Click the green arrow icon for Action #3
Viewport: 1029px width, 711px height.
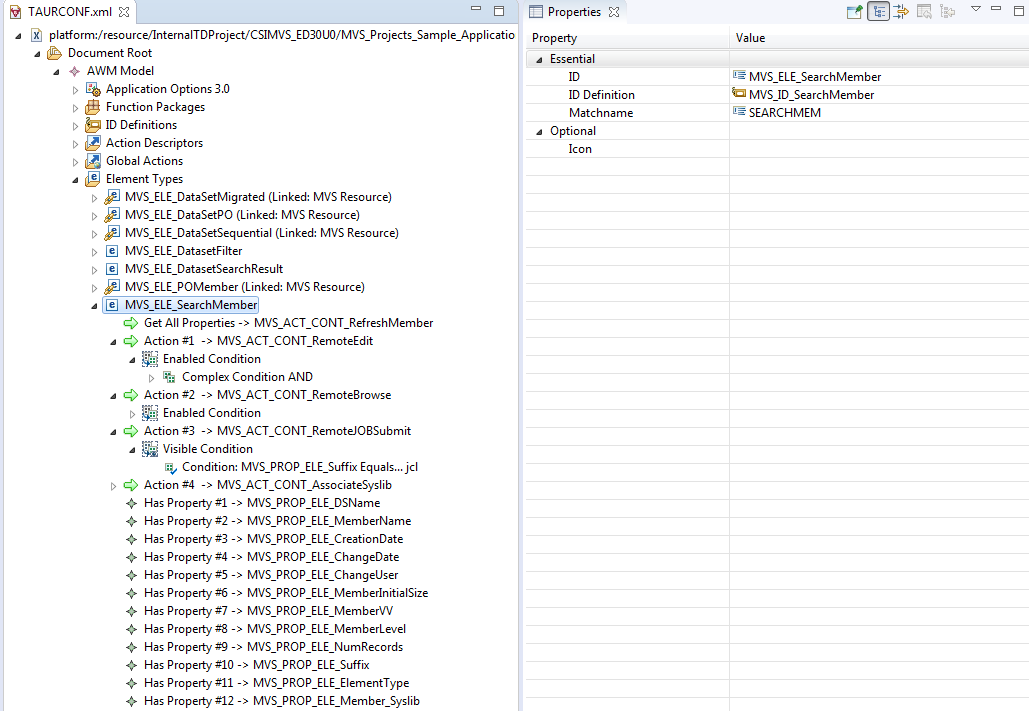(131, 431)
